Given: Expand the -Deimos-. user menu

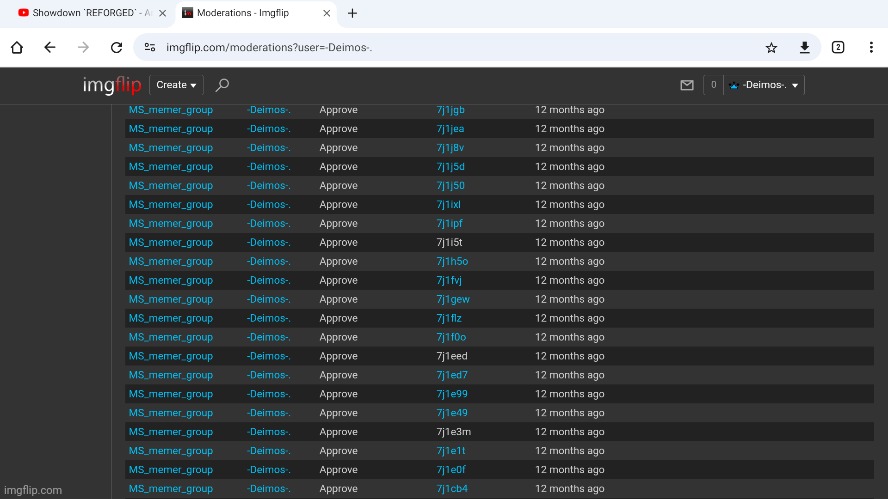Looking at the screenshot, I should point(764,85).
